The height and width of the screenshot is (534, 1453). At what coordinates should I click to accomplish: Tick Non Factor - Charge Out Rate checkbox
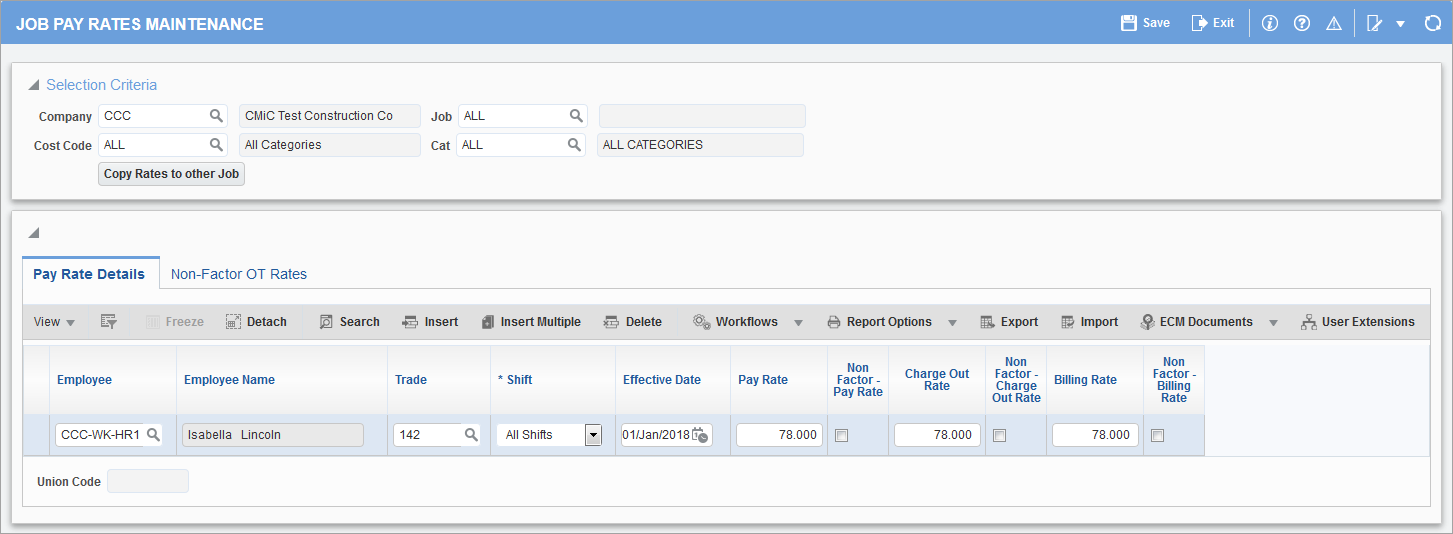(x=999, y=435)
